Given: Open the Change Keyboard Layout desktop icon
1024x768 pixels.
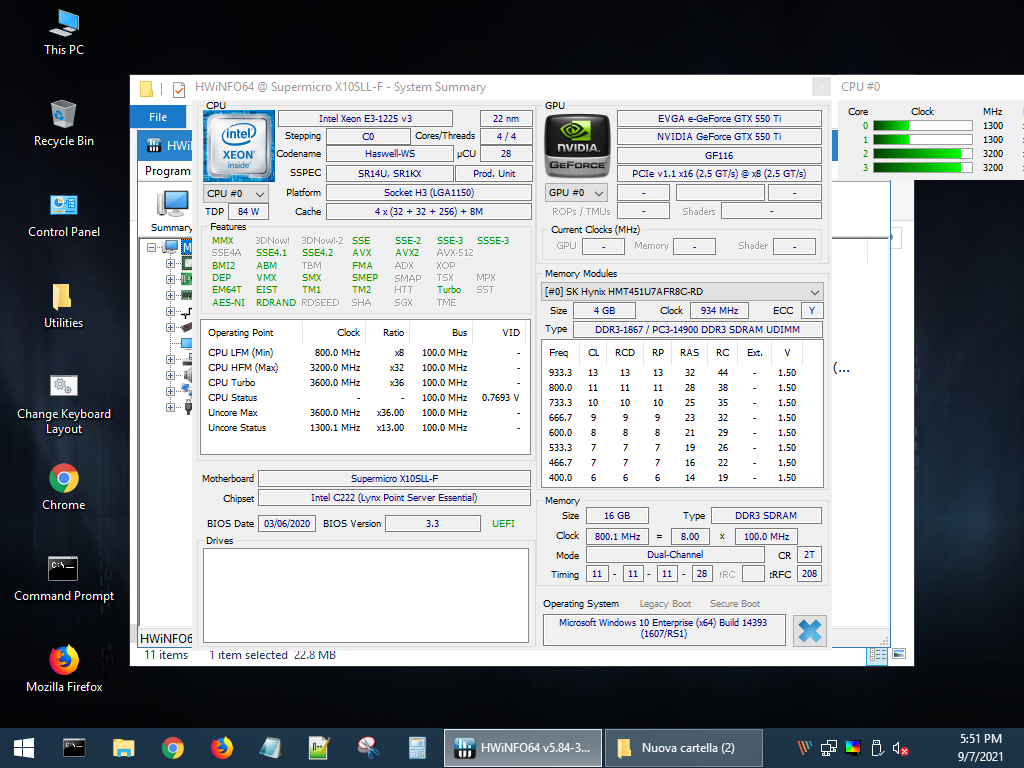Looking at the screenshot, I should (64, 405).
